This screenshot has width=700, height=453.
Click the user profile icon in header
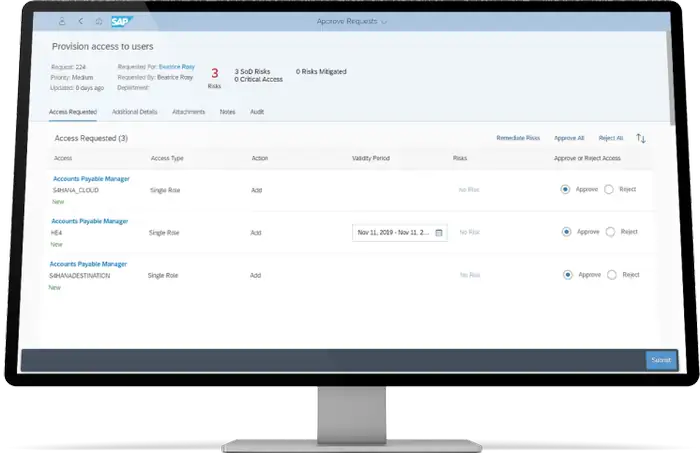coord(64,21)
